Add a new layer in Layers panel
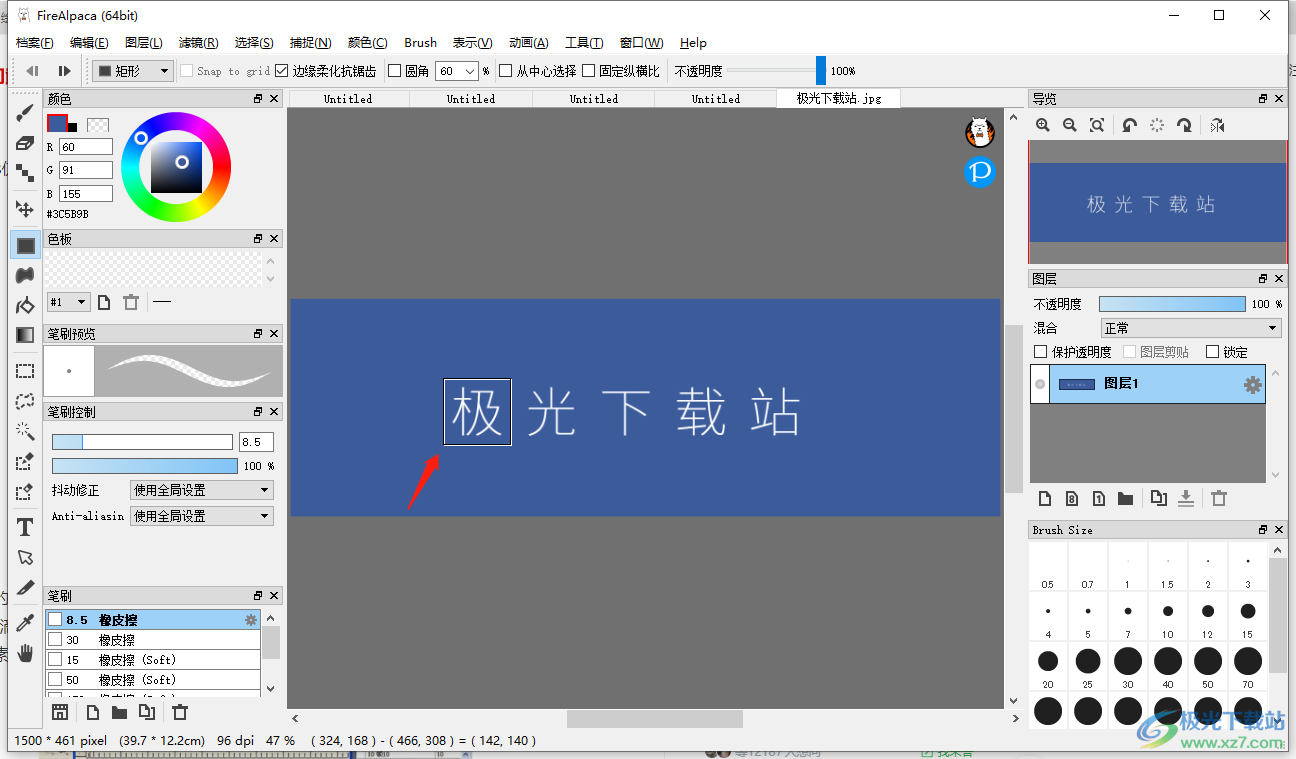The image size is (1296, 759). pyautogui.click(x=1045, y=498)
